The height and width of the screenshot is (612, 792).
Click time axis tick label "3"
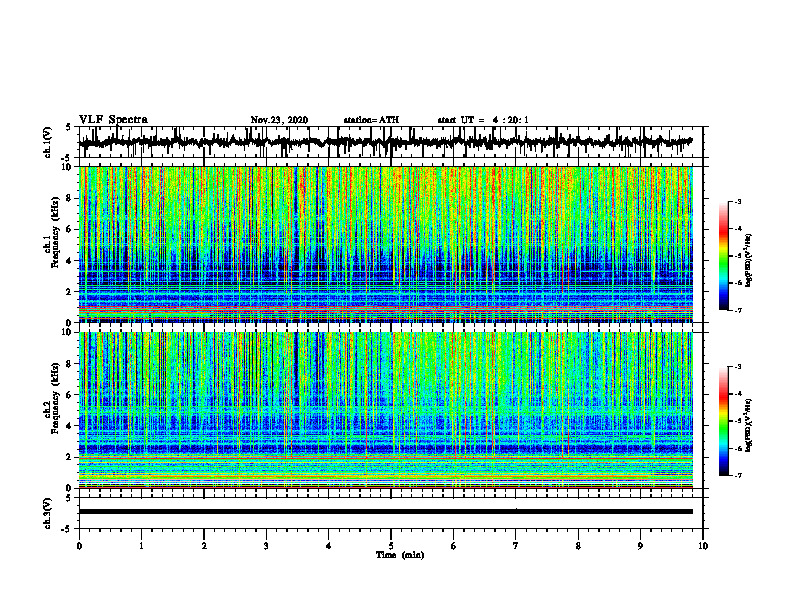pos(266,546)
